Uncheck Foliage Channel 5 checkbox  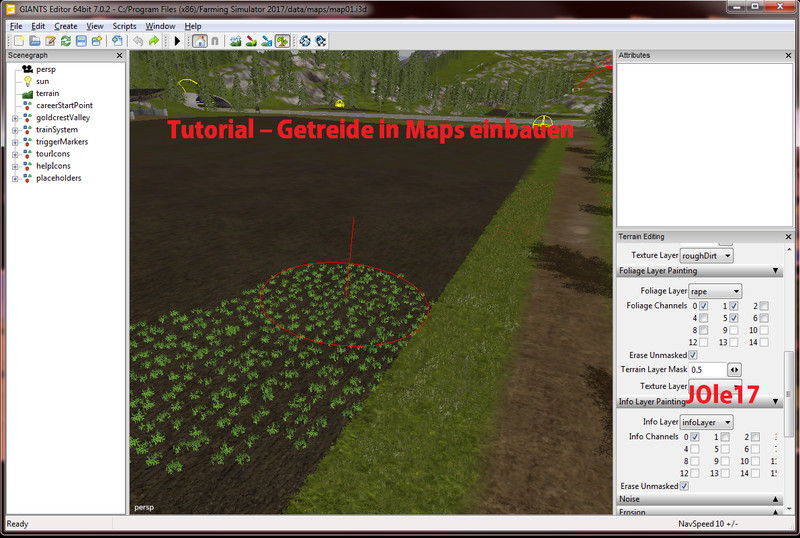tap(733, 318)
